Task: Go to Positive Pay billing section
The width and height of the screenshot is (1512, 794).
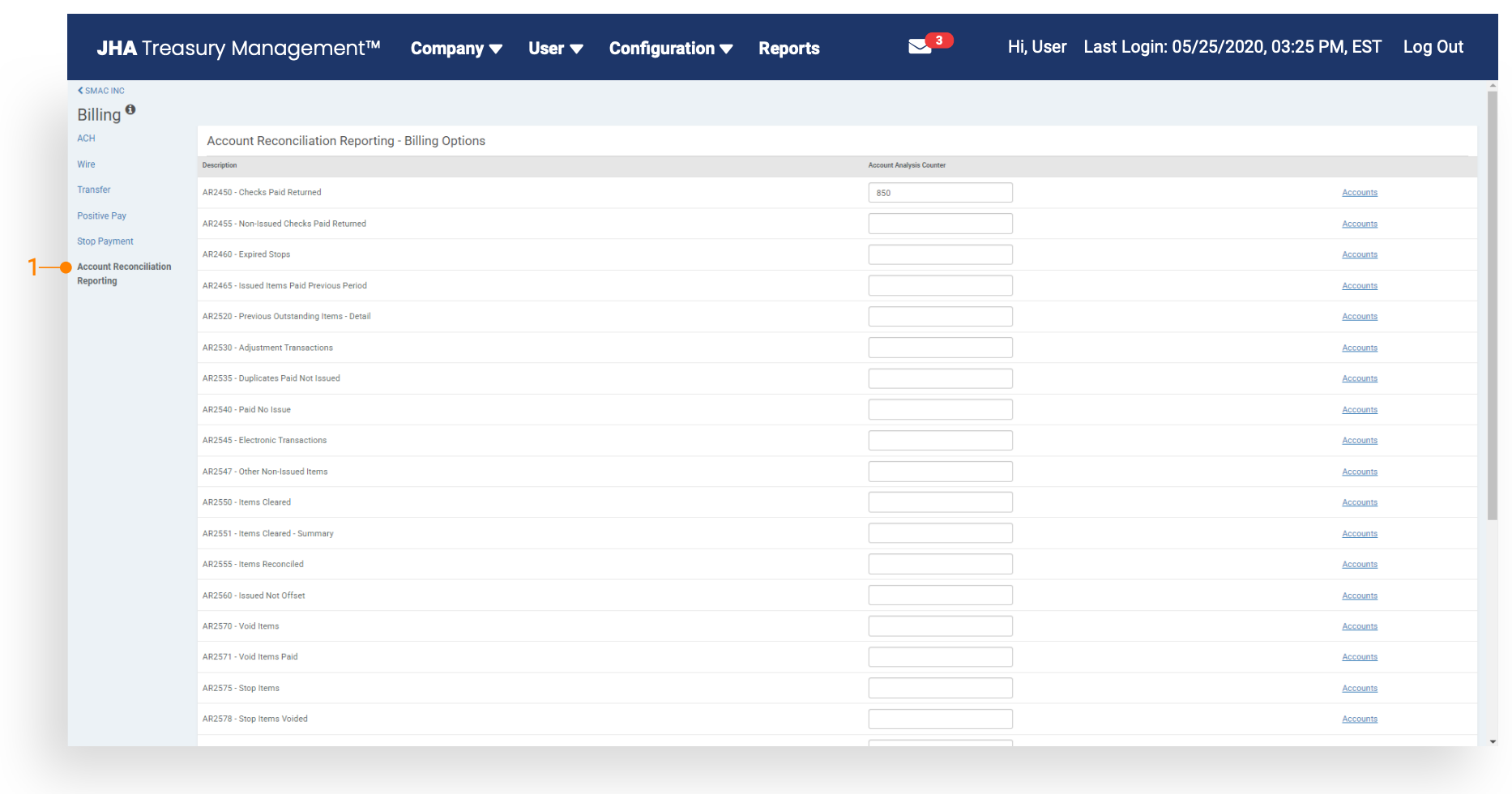Action: click(x=101, y=216)
